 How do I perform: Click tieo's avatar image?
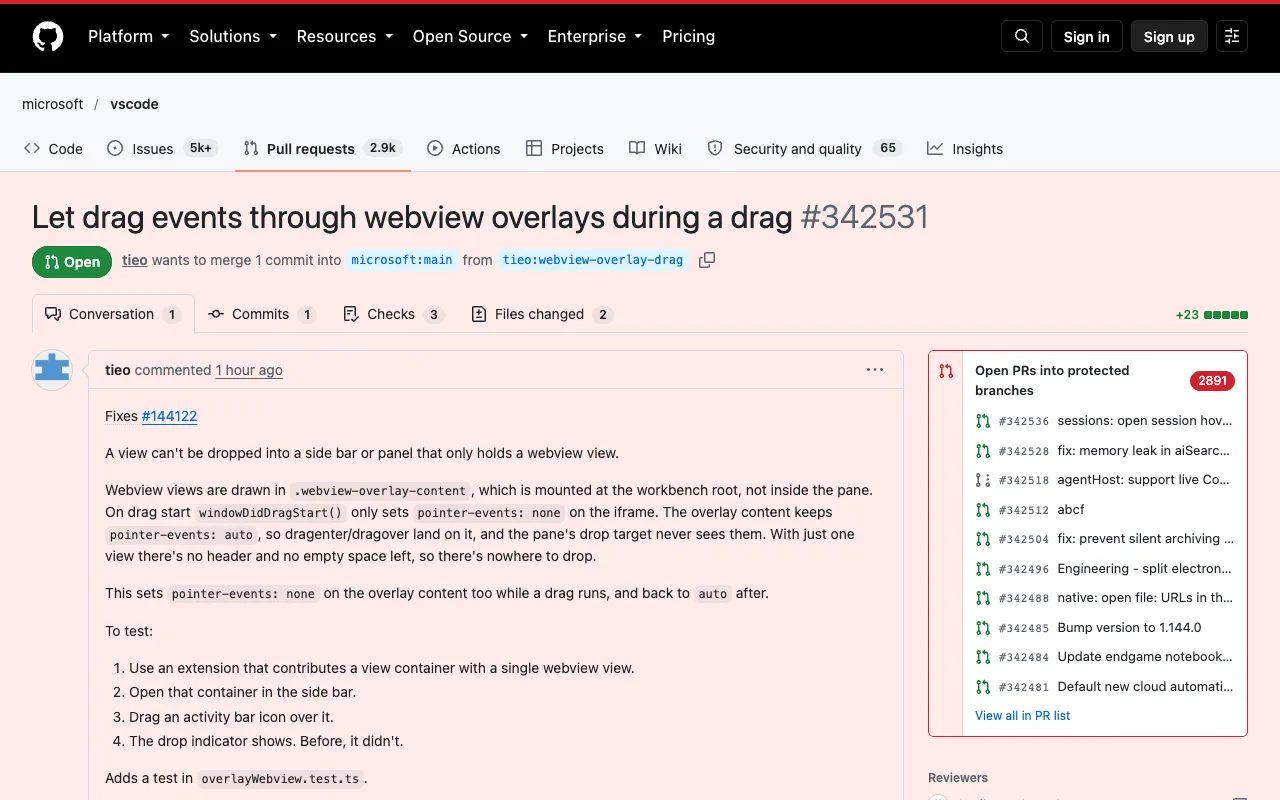(x=52, y=370)
